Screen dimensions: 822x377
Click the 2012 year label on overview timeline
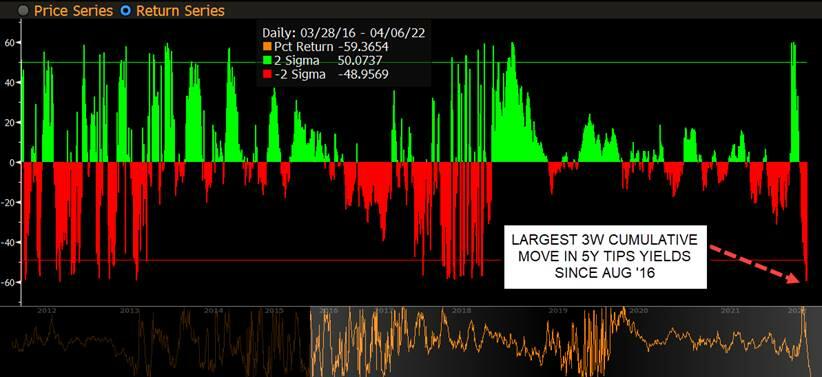(46, 311)
